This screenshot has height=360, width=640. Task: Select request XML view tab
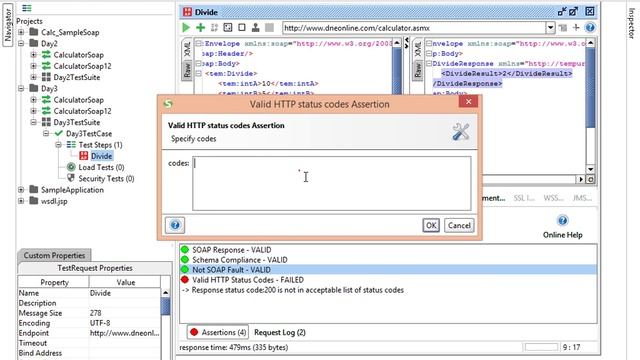187,50
